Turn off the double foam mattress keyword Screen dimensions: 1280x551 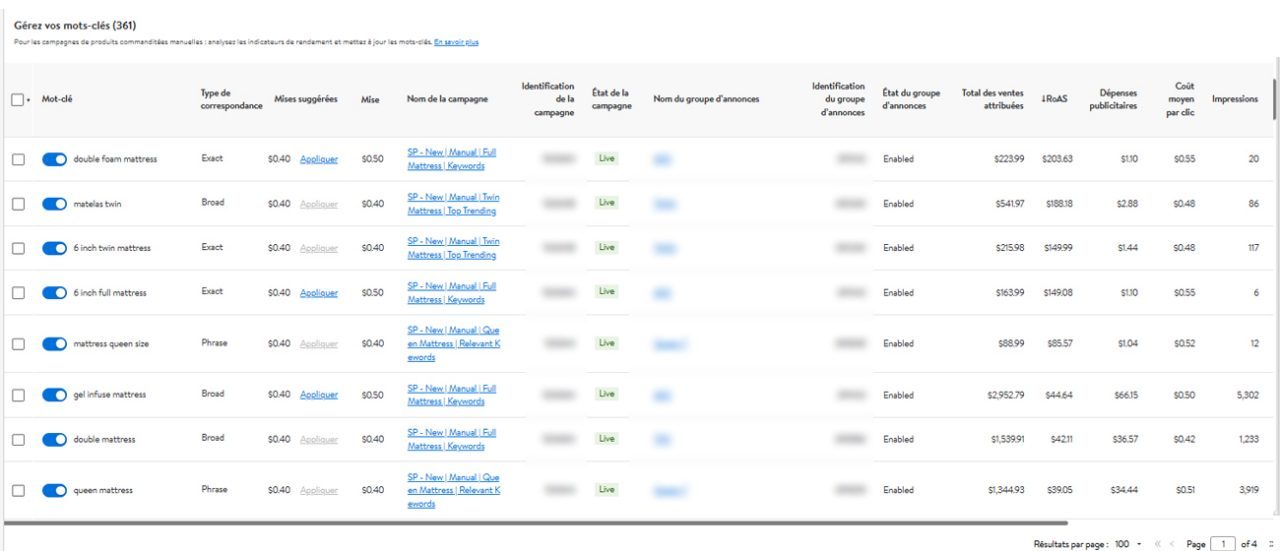55,160
